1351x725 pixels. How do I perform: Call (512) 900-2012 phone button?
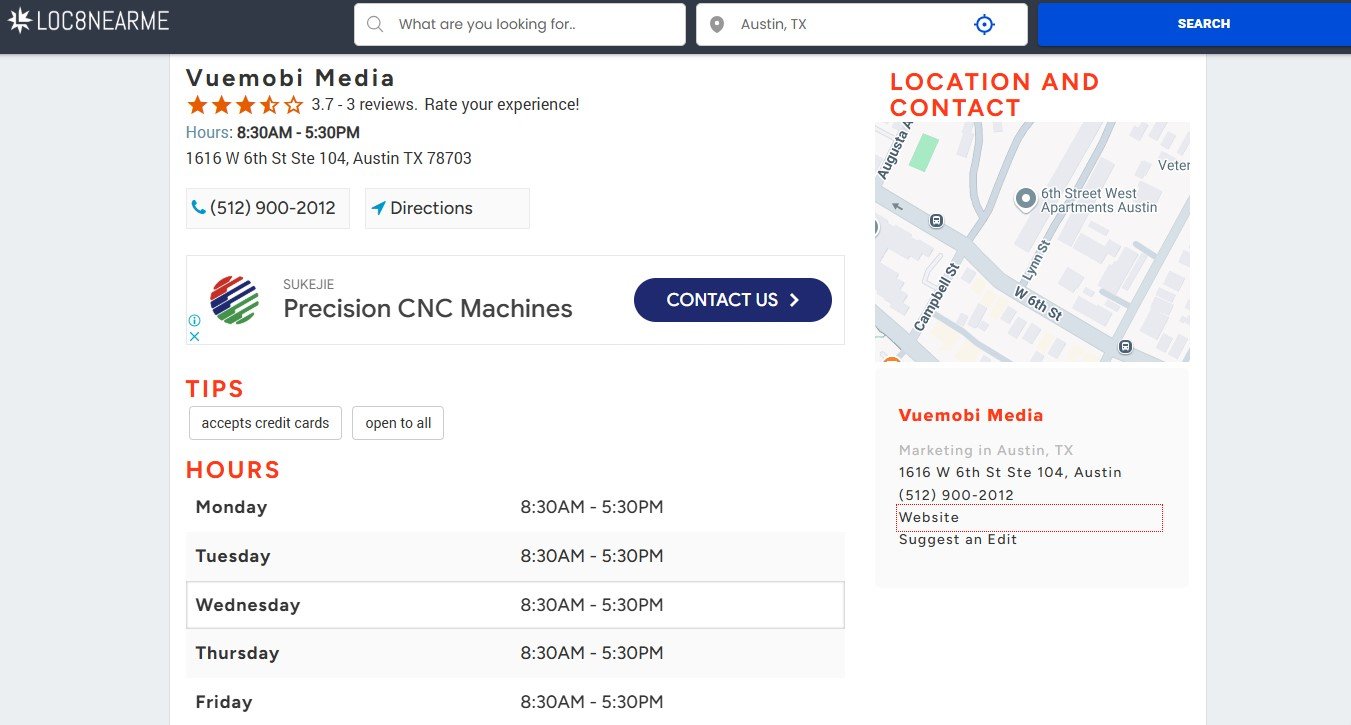coord(268,208)
